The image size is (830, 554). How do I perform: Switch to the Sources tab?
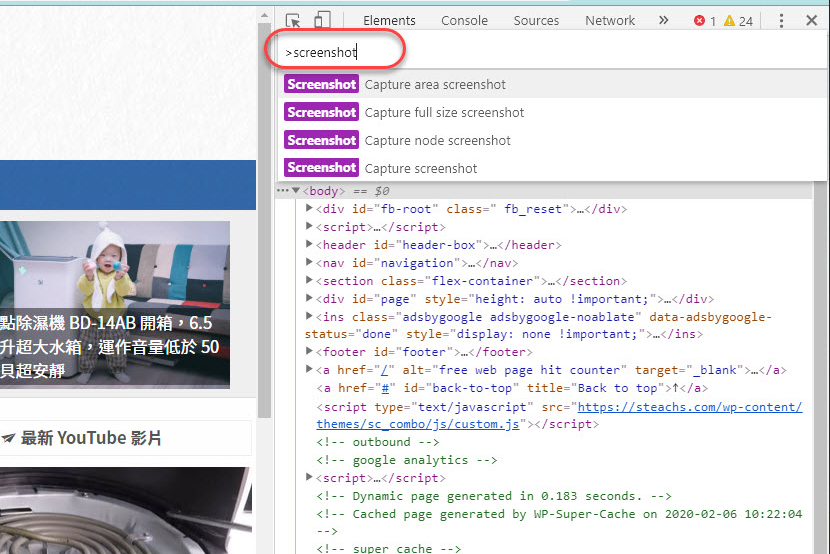click(536, 21)
